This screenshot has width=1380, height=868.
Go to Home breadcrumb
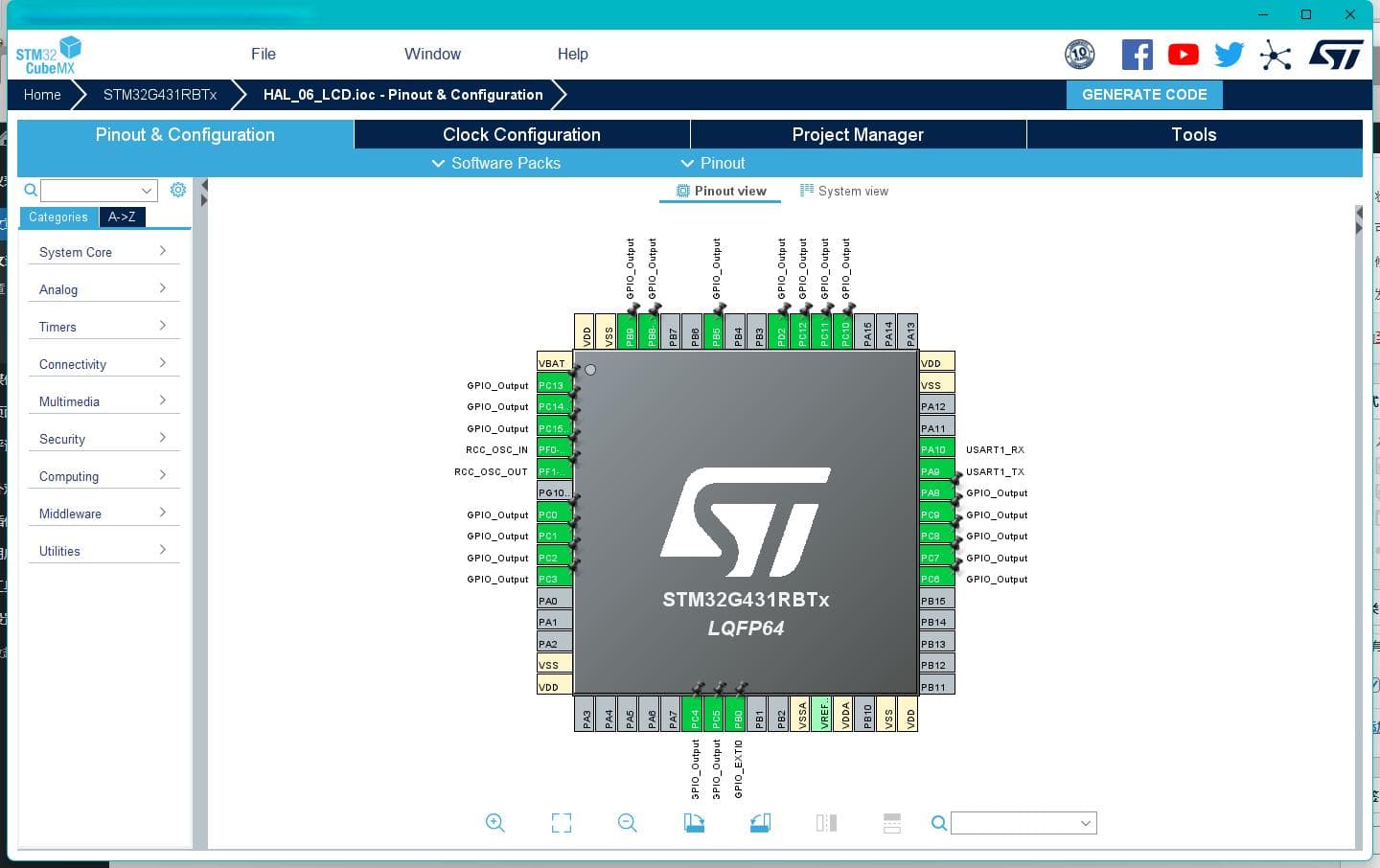[x=42, y=94]
